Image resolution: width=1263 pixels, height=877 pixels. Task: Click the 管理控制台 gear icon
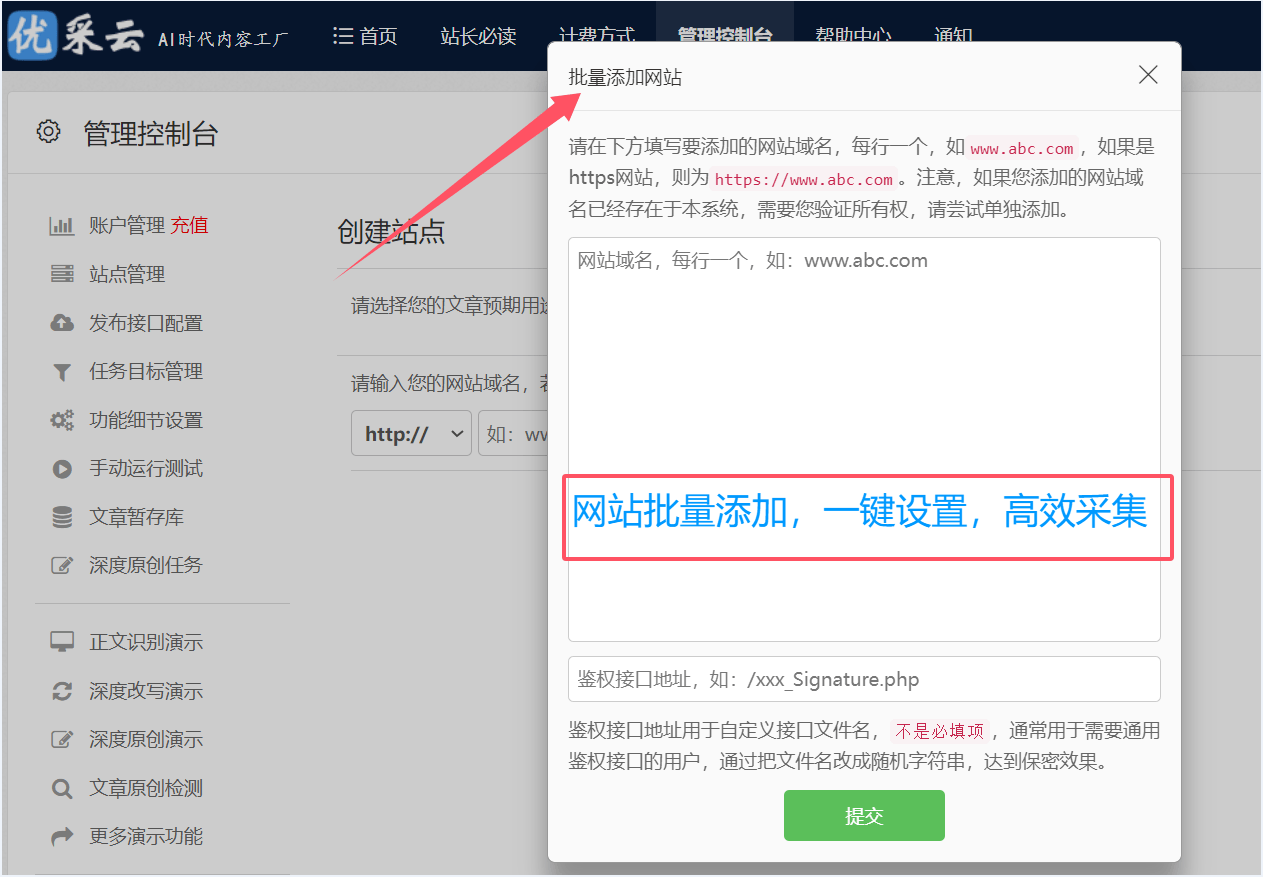[x=48, y=131]
